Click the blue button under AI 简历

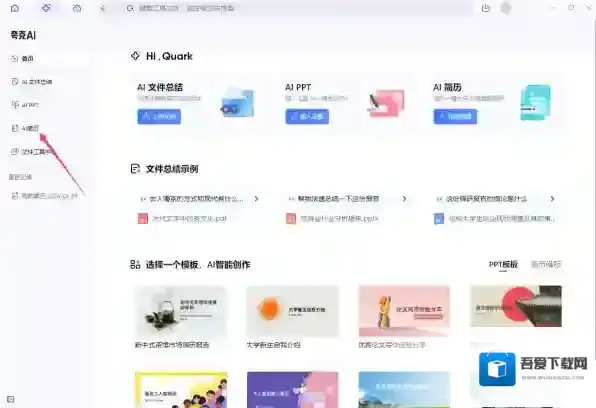point(455,116)
